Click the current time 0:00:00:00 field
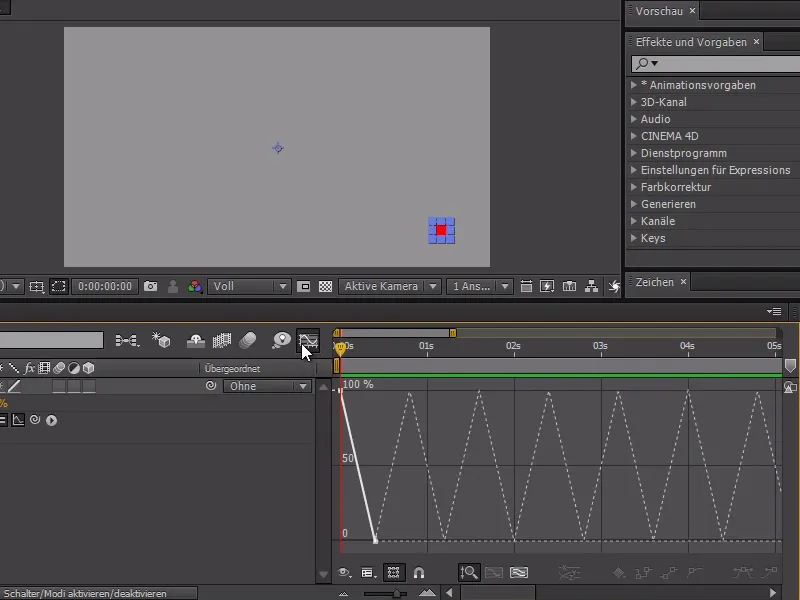Screen dimensions: 800x600 pyautogui.click(x=105, y=286)
